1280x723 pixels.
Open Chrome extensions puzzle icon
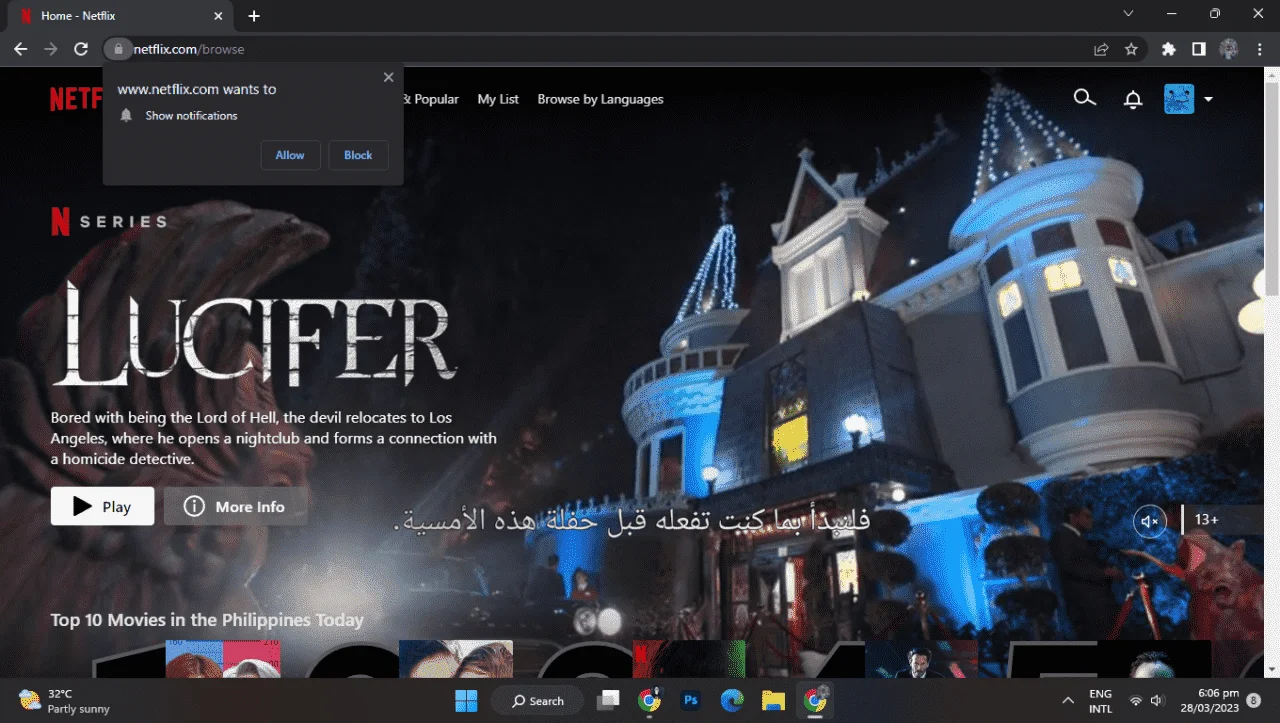click(x=1168, y=48)
